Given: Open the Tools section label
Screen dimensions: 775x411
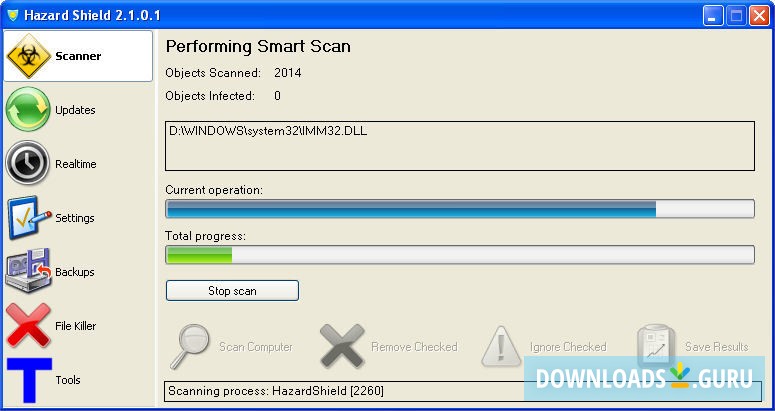Looking at the screenshot, I should click(68, 379).
